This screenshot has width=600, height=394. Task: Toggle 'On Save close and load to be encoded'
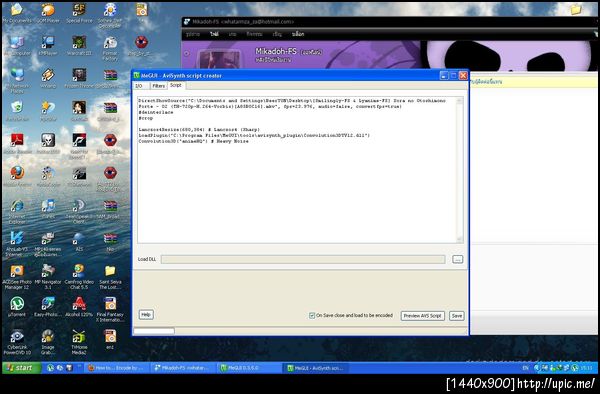click(x=312, y=316)
